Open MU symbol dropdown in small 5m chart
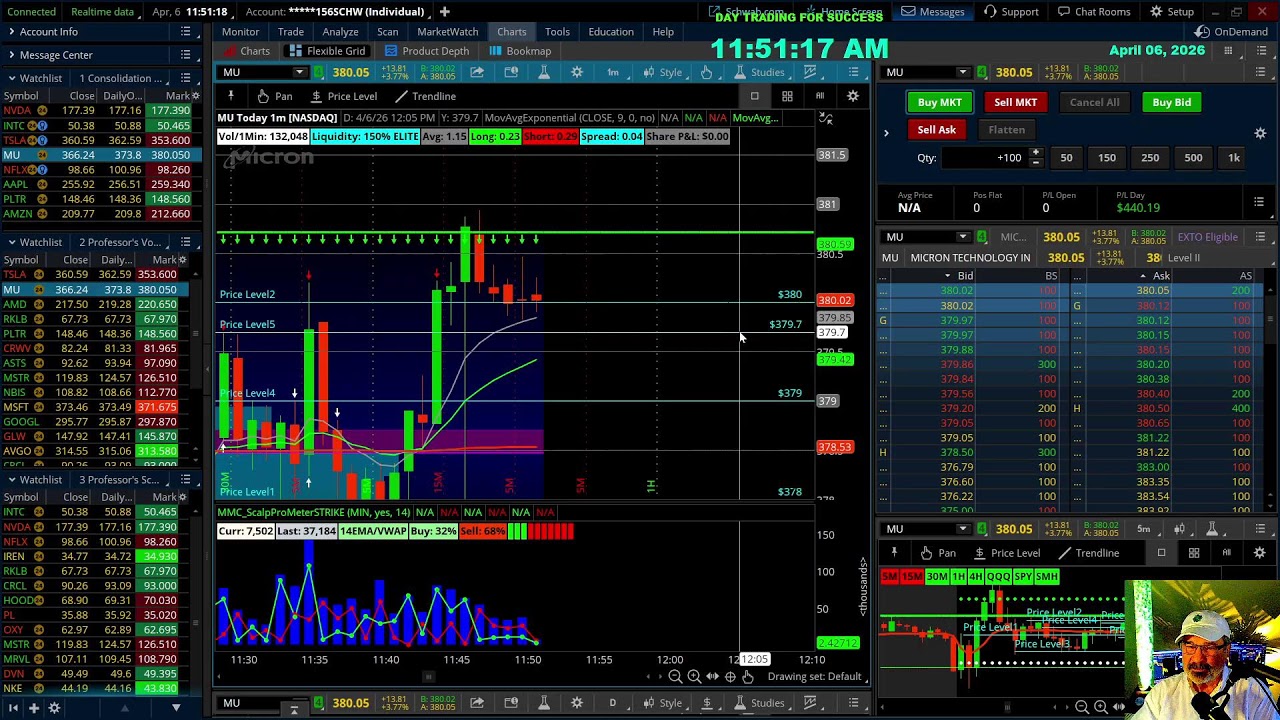The height and width of the screenshot is (720, 1280). (x=962, y=529)
